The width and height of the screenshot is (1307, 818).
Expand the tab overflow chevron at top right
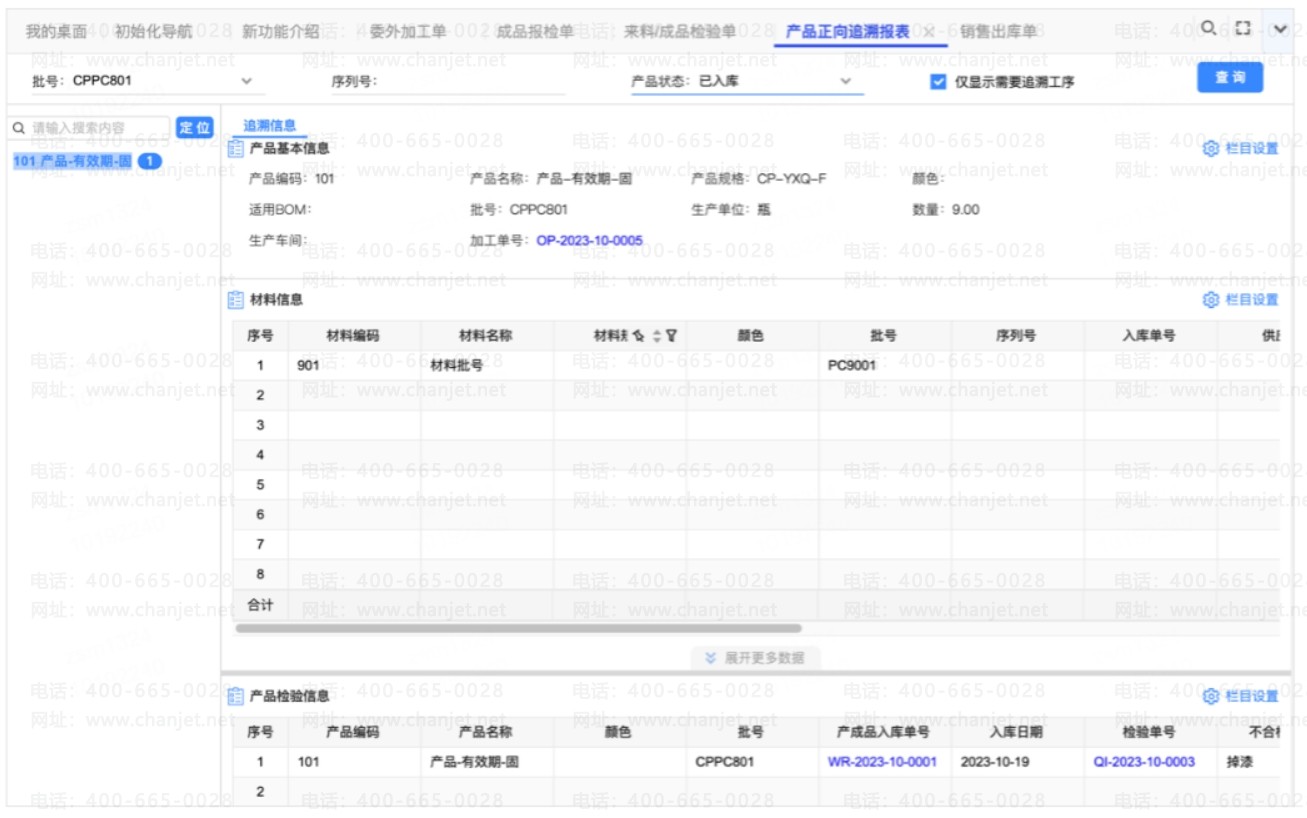[1279, 30]
